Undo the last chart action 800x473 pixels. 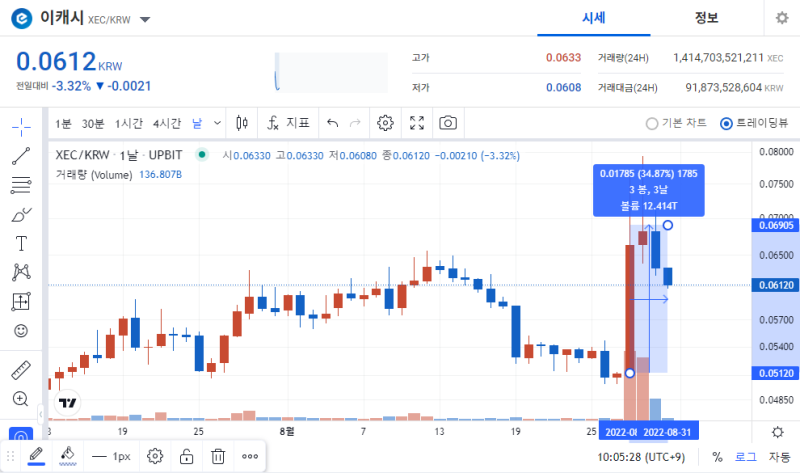[333, 123]
